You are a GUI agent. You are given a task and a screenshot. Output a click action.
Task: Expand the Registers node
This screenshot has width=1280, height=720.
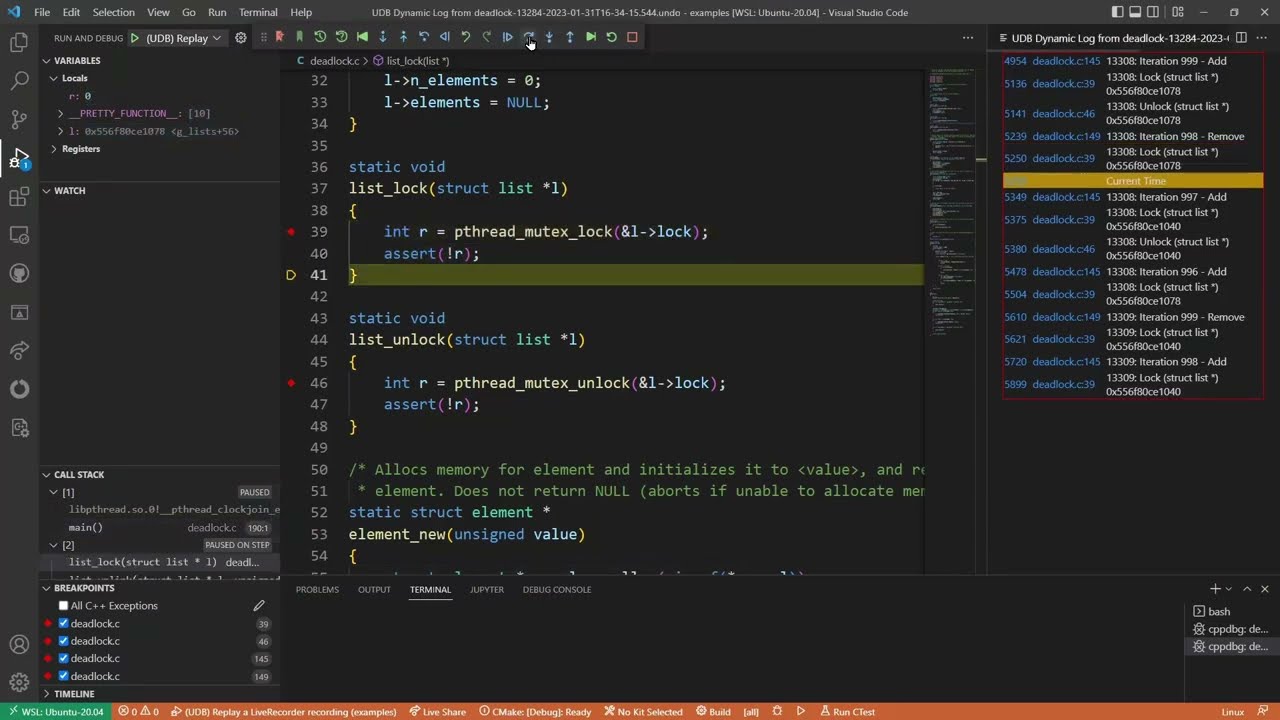tap(54, 149)
